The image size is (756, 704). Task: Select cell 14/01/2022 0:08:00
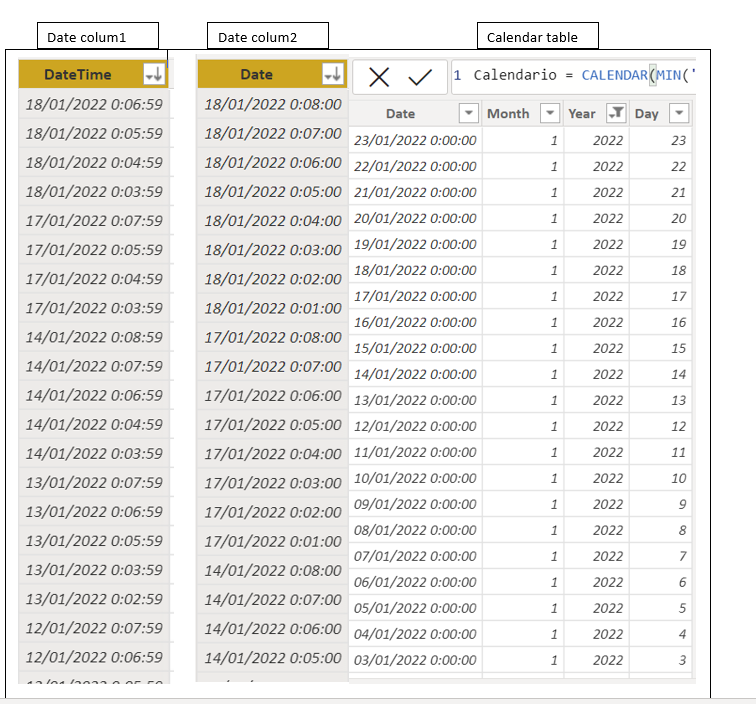tap(273, 570)
